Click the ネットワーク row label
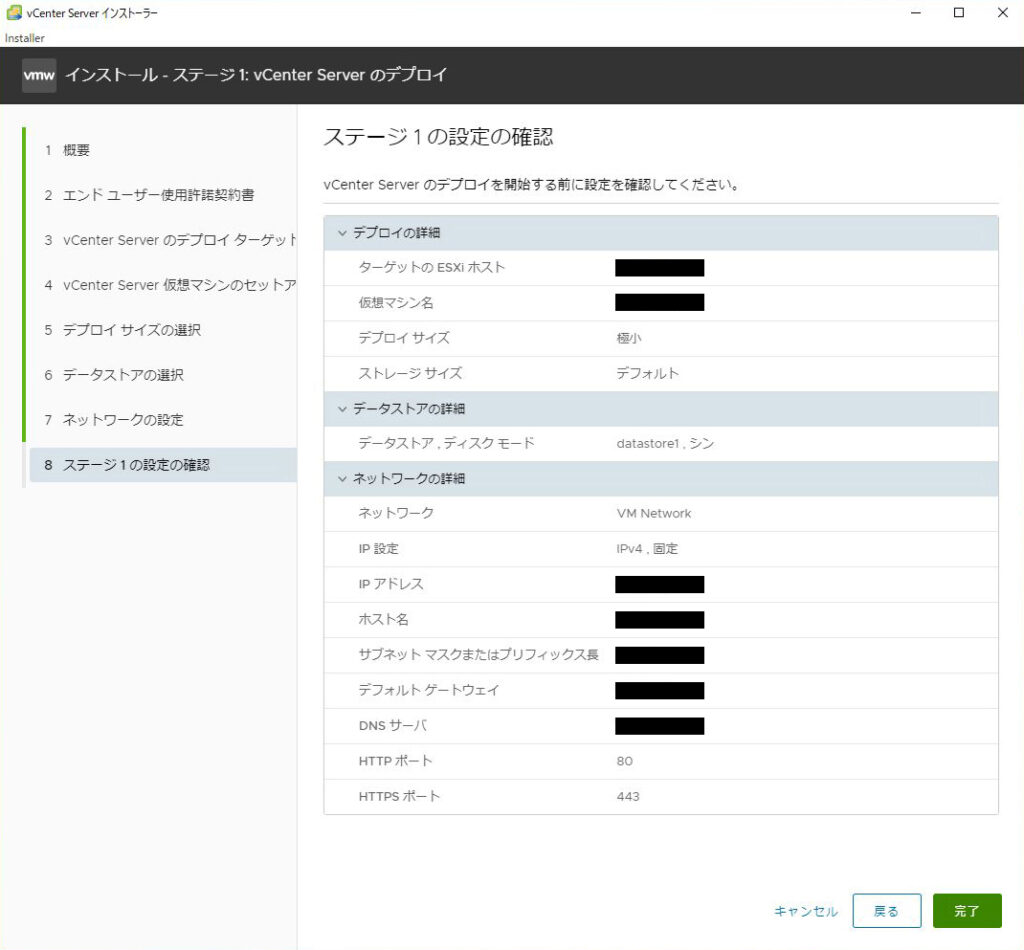 (x=396, y=514)
